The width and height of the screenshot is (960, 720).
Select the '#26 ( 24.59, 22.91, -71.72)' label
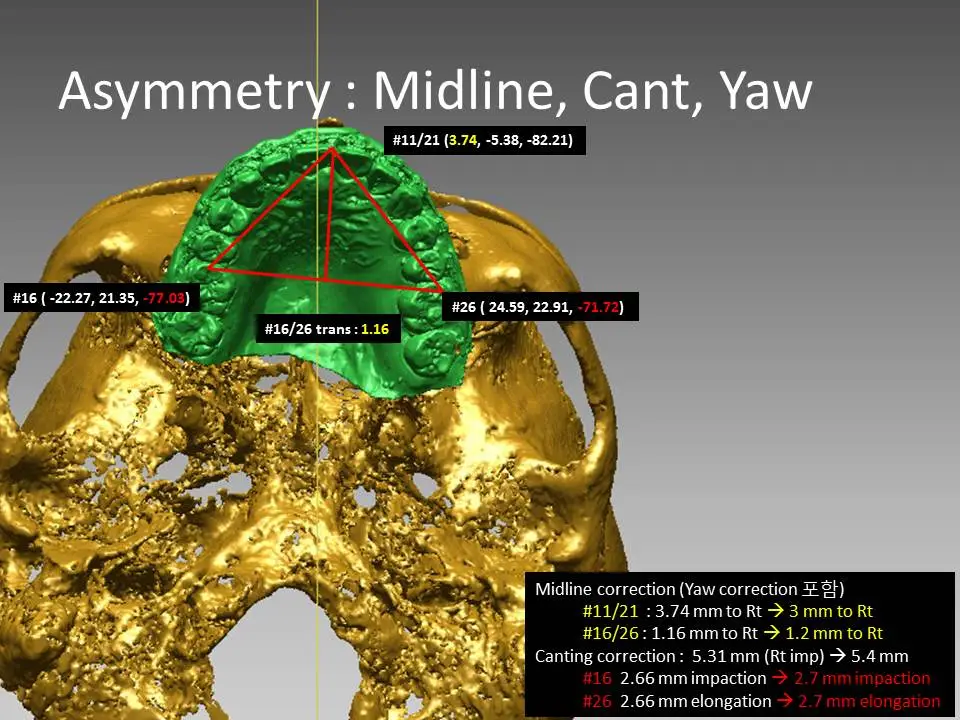point(540,306)
